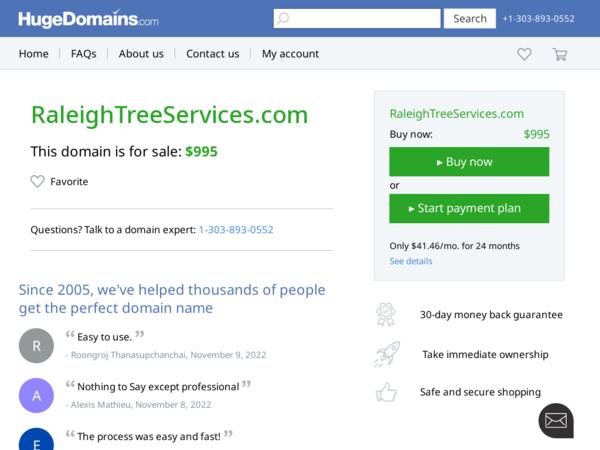Screen dimensions: 600x450
Task: Toggle the Favorite heart for this domain
Action: tap(38, 181)
